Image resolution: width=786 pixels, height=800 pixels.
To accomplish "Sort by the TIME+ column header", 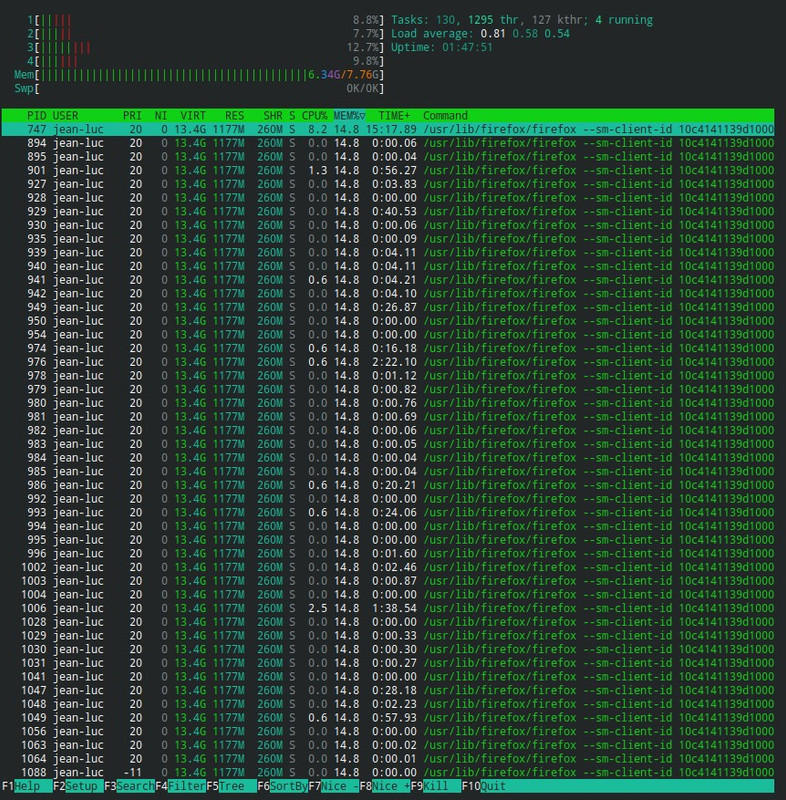I will [394, 116].
